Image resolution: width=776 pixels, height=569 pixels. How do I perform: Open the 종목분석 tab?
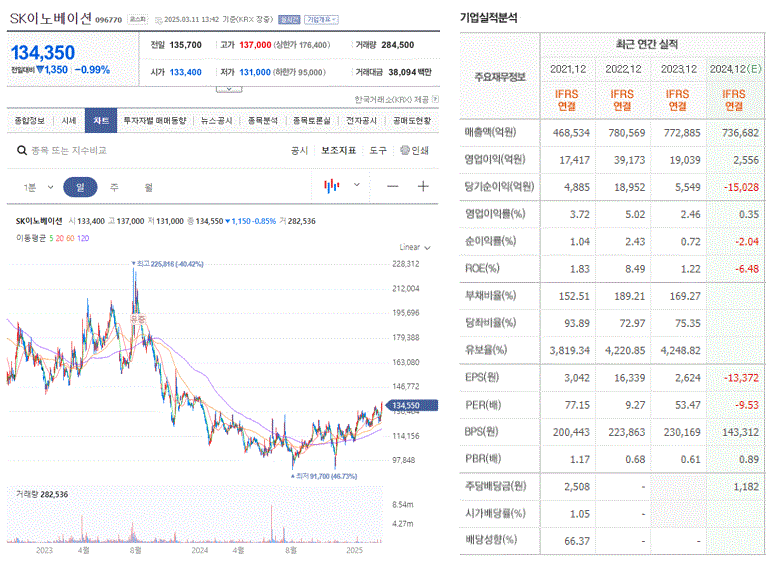pos(263,121)
